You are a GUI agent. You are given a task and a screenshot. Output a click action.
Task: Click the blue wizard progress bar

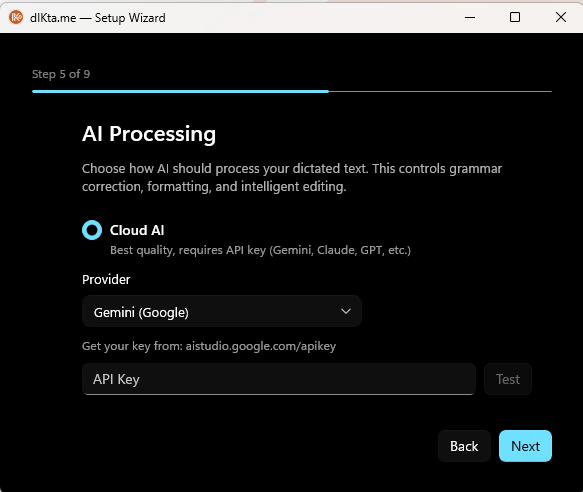(180, 91)
